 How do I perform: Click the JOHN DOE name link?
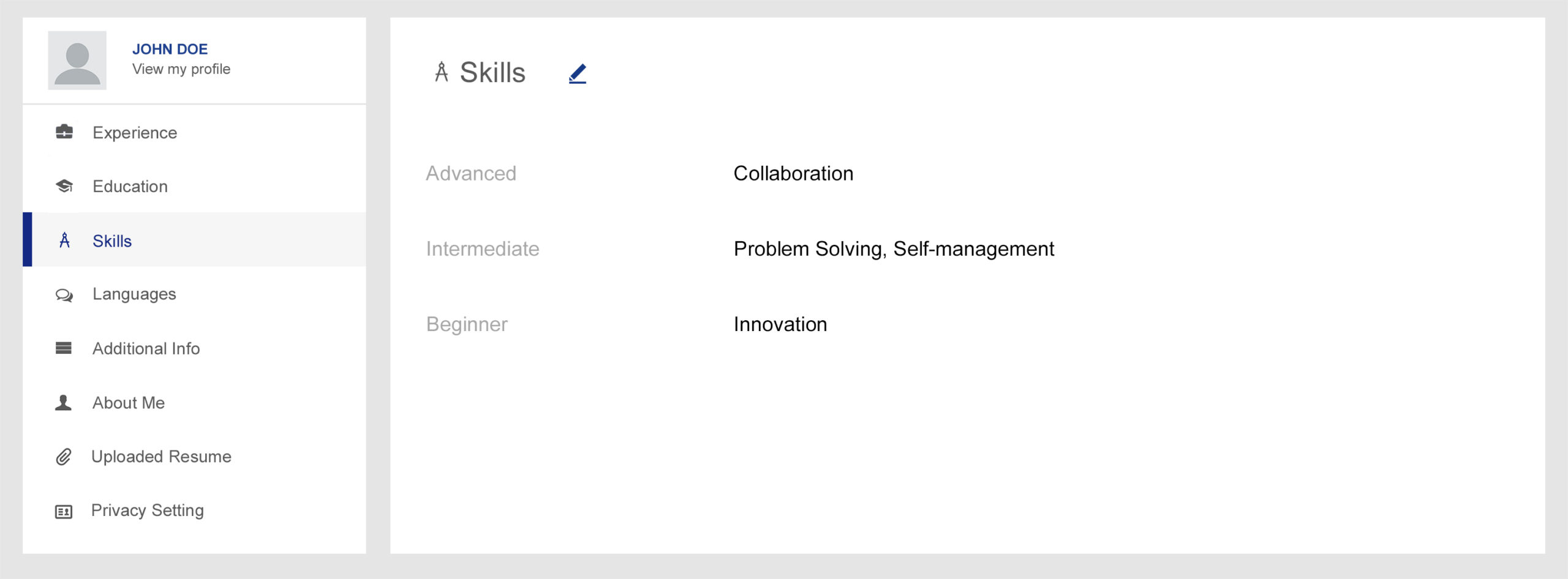[170, 49]
